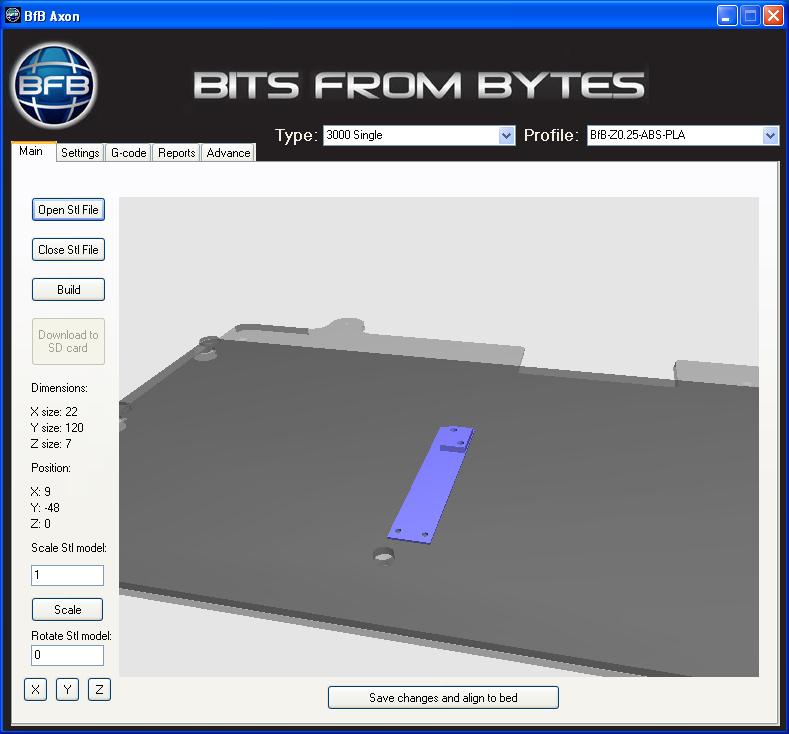Click the BfB Axon title bar icon

coord(12,16)
